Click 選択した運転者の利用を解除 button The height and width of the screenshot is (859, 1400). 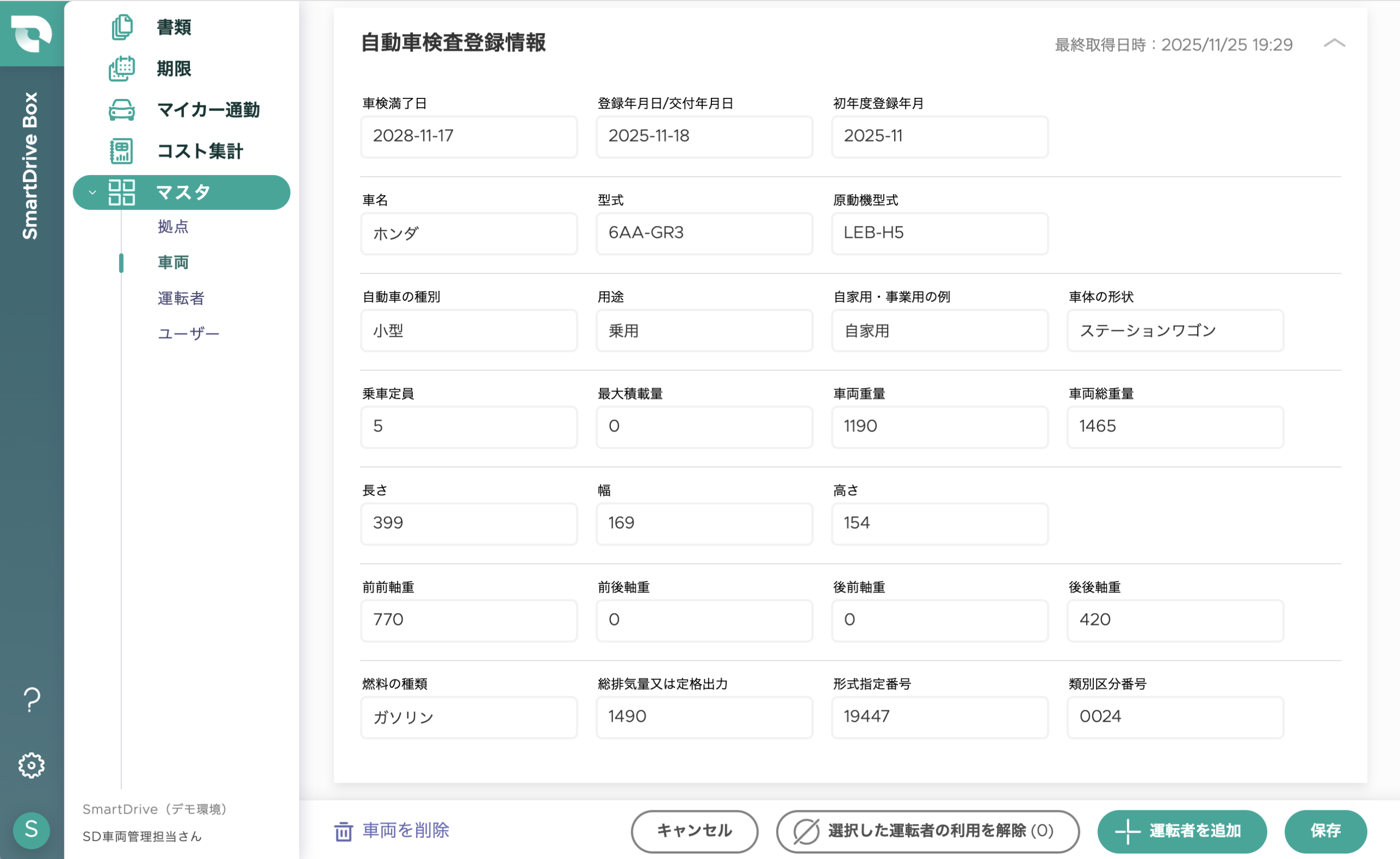[x=928, y=831]
